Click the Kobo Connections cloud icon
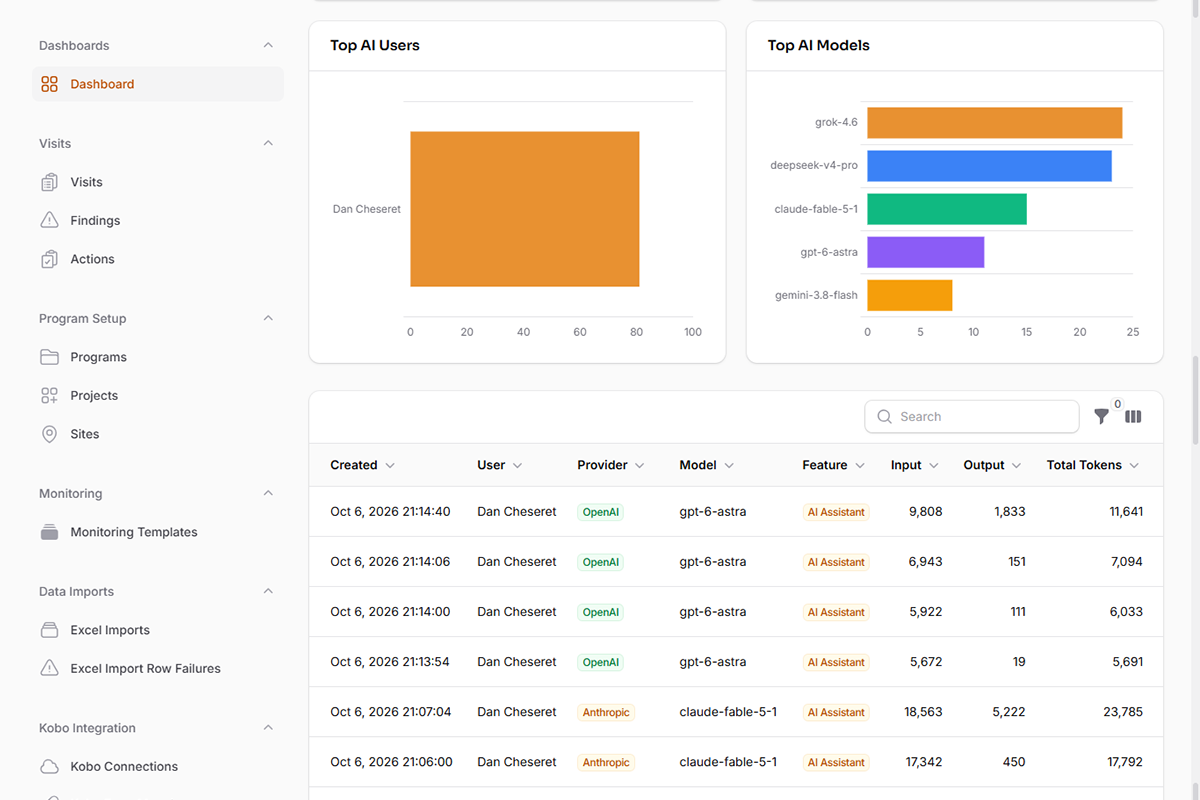 [x=49, y=767]
